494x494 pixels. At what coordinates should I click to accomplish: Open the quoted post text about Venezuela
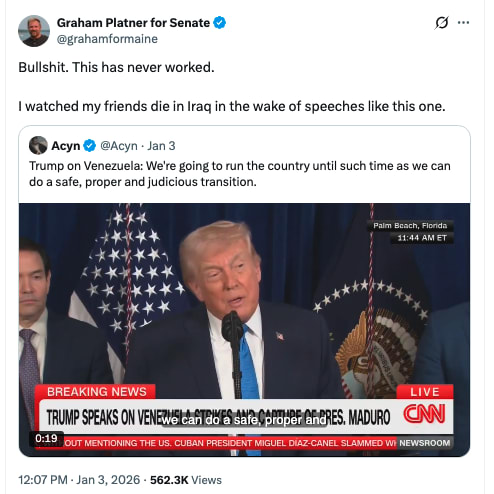(x=240, y=174)
